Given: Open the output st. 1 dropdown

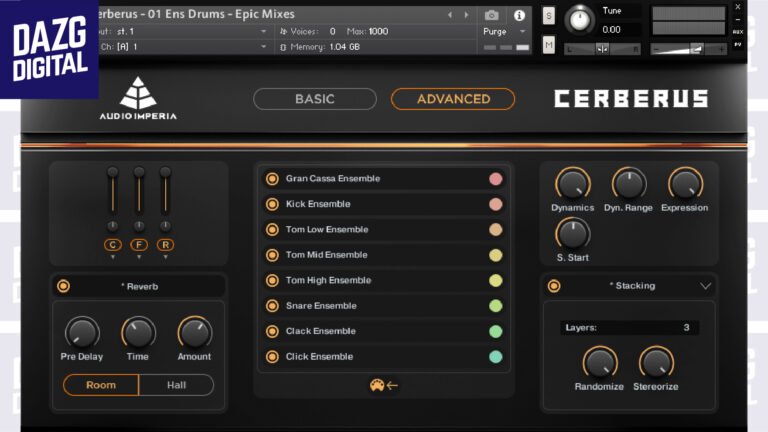Looking at the screenshot, I should click(184, 31).
